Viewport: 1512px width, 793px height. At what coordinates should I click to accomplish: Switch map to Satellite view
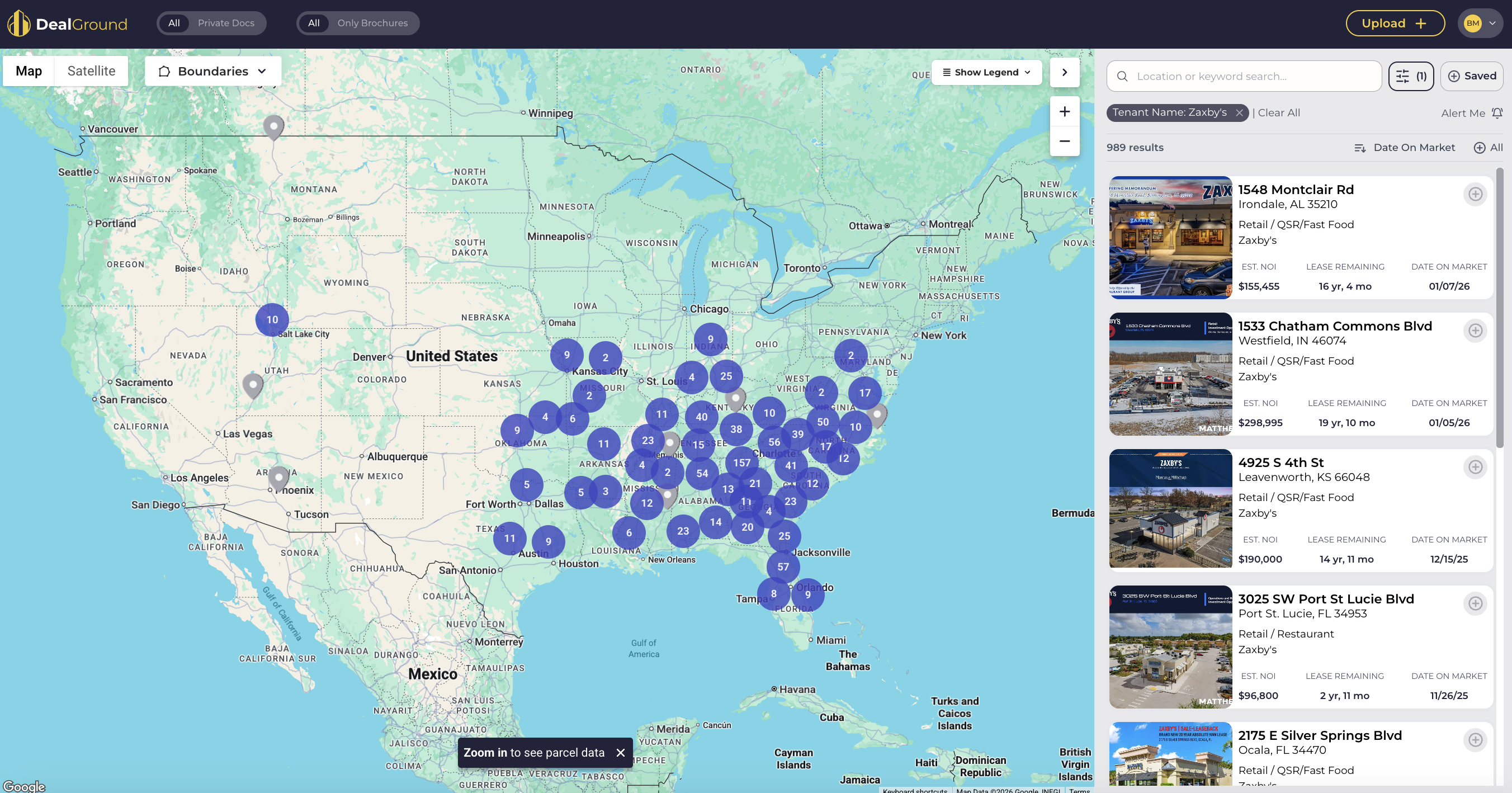click(x=91, y=71)
